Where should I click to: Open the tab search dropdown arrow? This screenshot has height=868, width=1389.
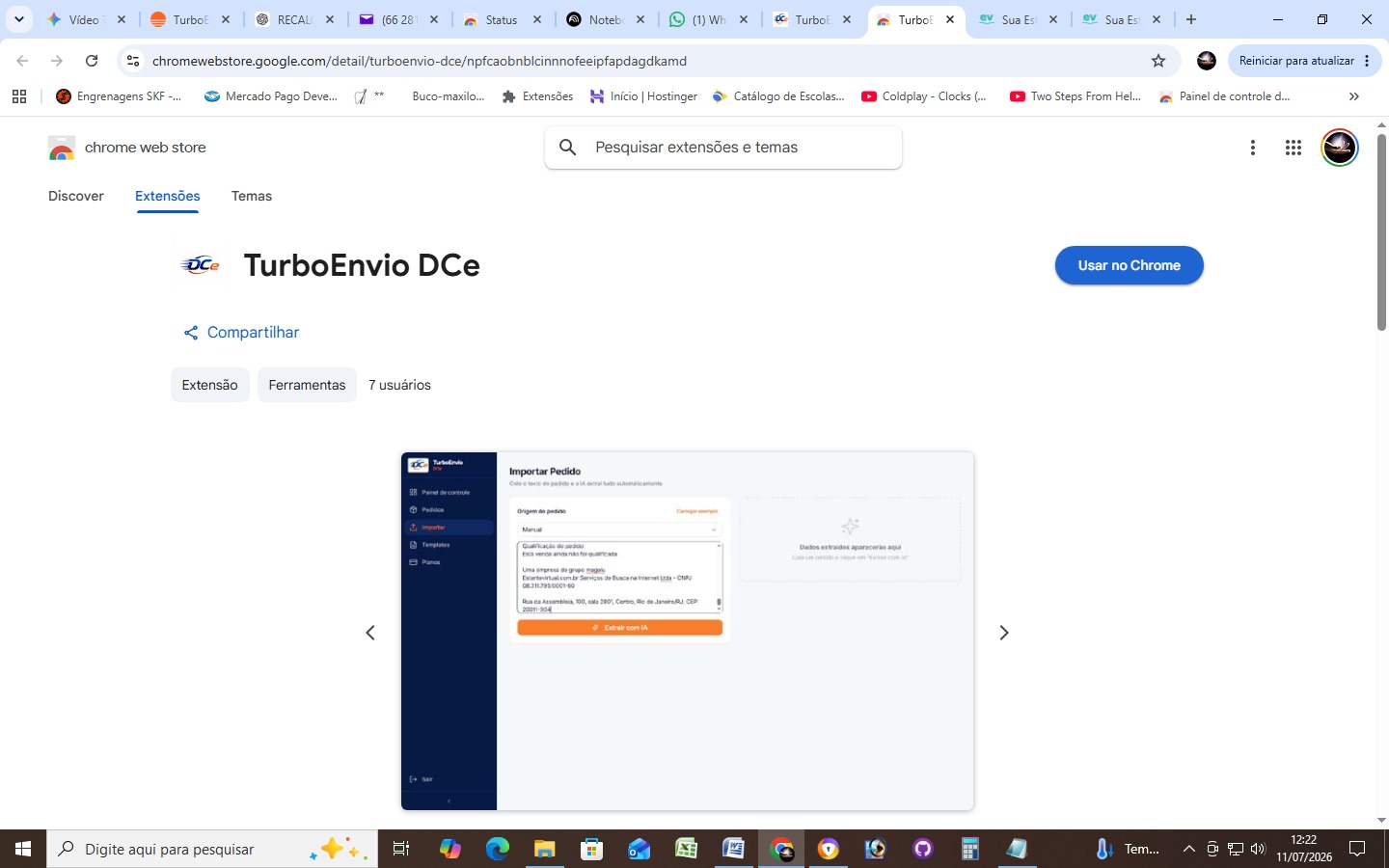(19, 19)
